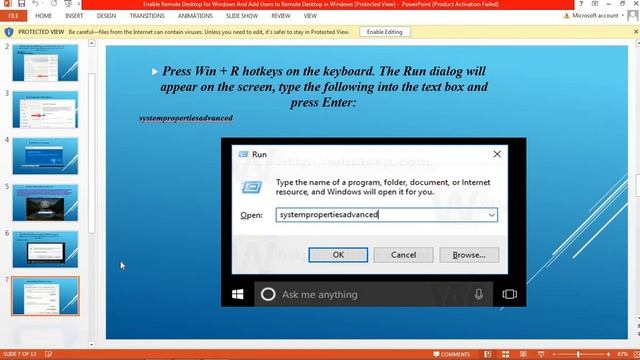Click Enable Editing button

(x=384, y=32)
